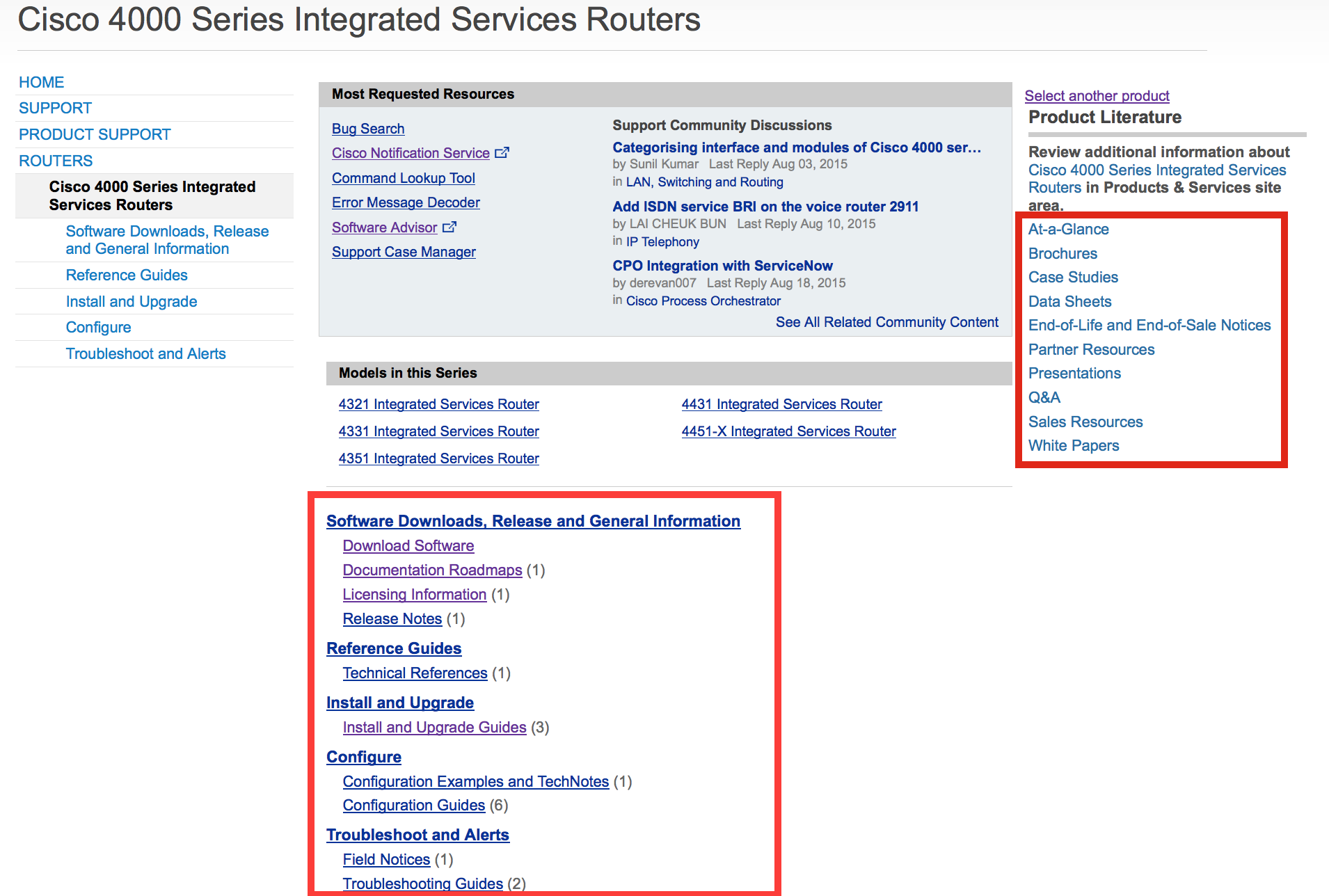The width and height of the screenshot is (1329, 896).
Task: Open SUPPORT in the left navigation
Action: click(55, 108)
